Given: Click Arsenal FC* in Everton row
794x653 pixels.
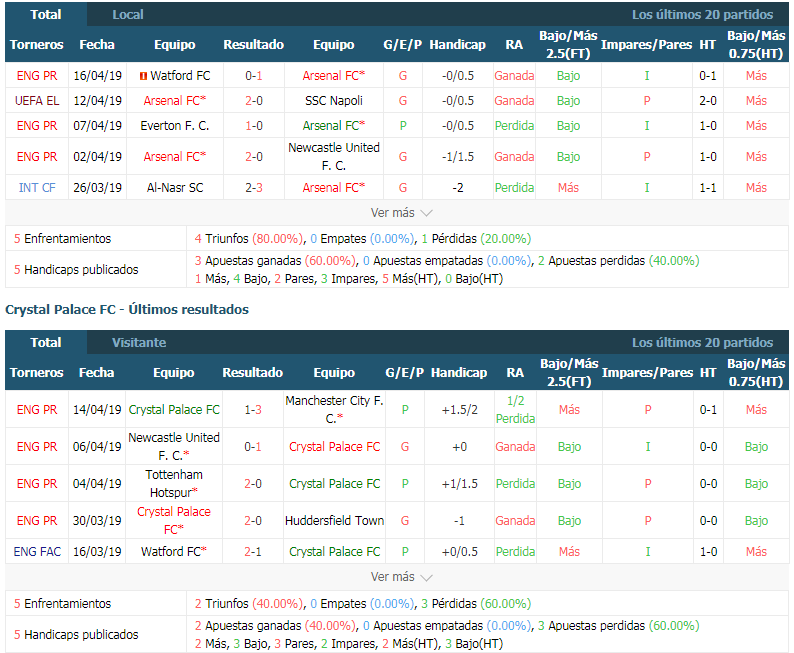Looking at the screenshot, I should point(334,126).
